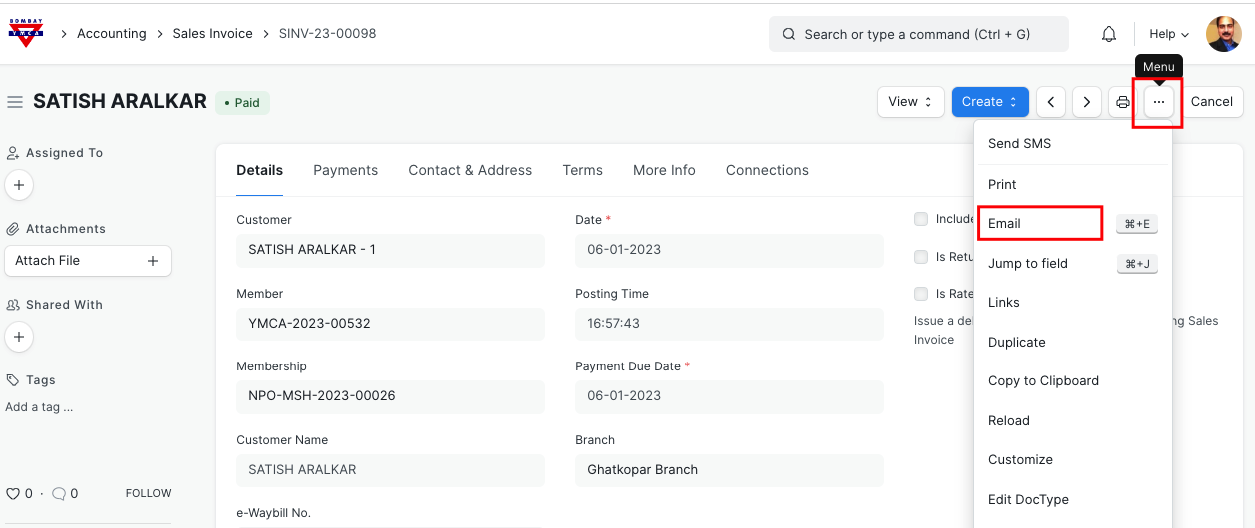Toggle the Is Rate checkbox
Screen dimensions: 1255x528
pyautogui.click(x=921, y=294)
